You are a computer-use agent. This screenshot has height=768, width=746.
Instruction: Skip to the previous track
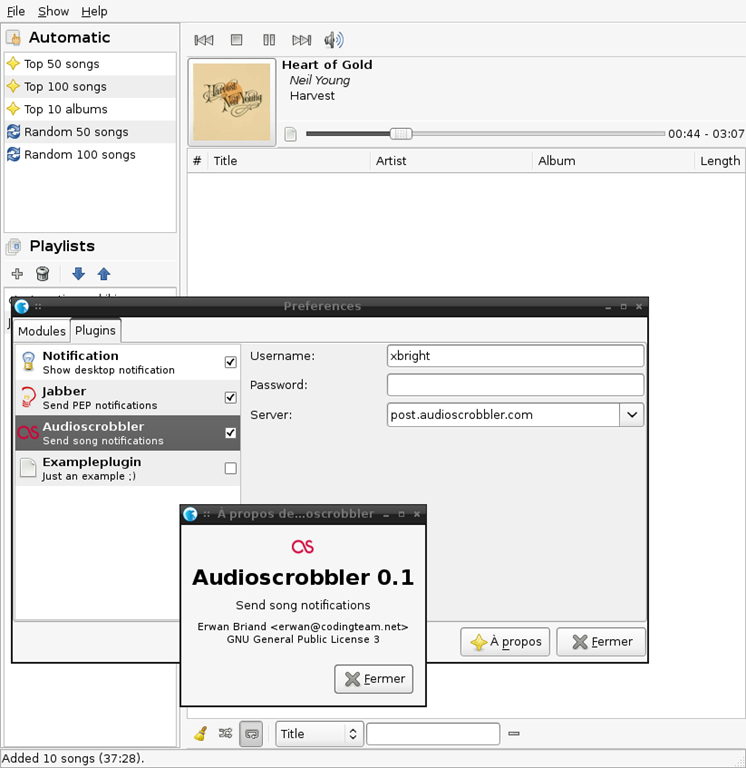[x=204, y=40]
